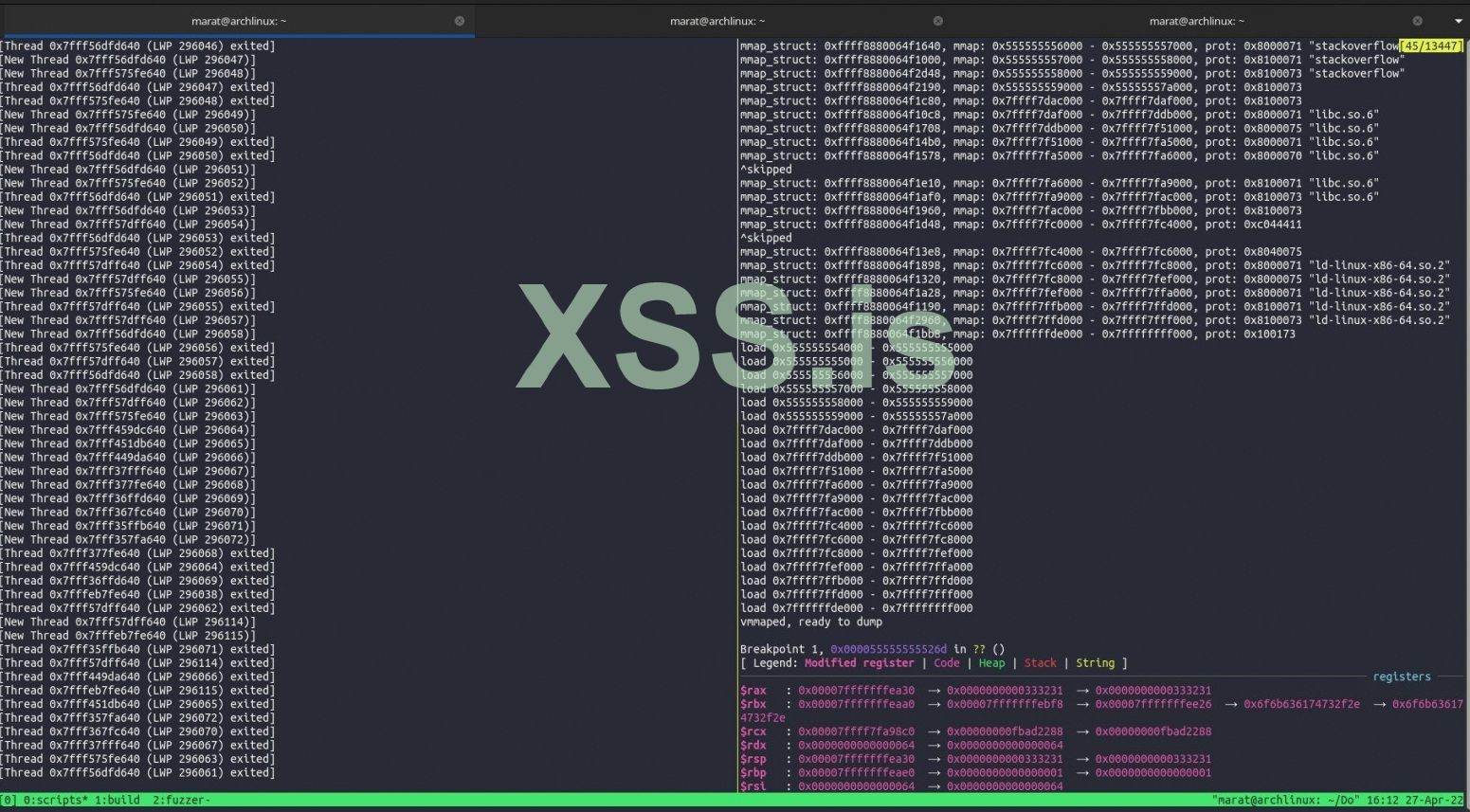Click the "New Thread" line for LWP 296054

128,225
